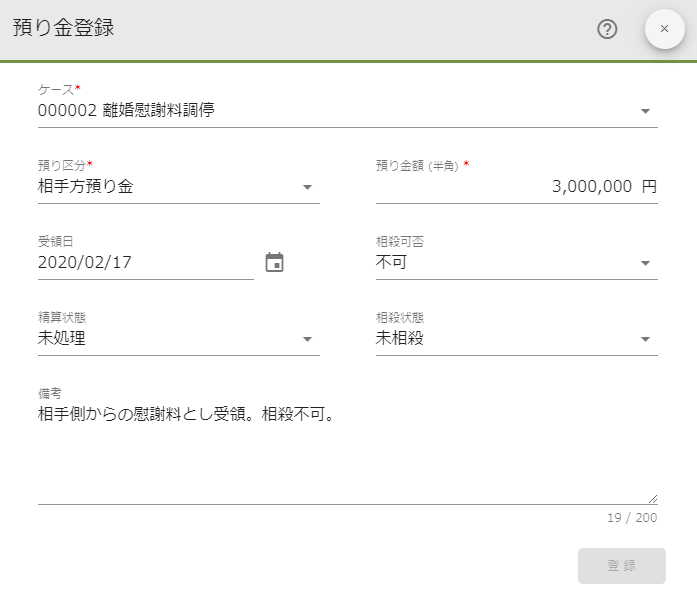Click into the 備考 text area
This screenshot has width=697, height=606.
[348, 452]
